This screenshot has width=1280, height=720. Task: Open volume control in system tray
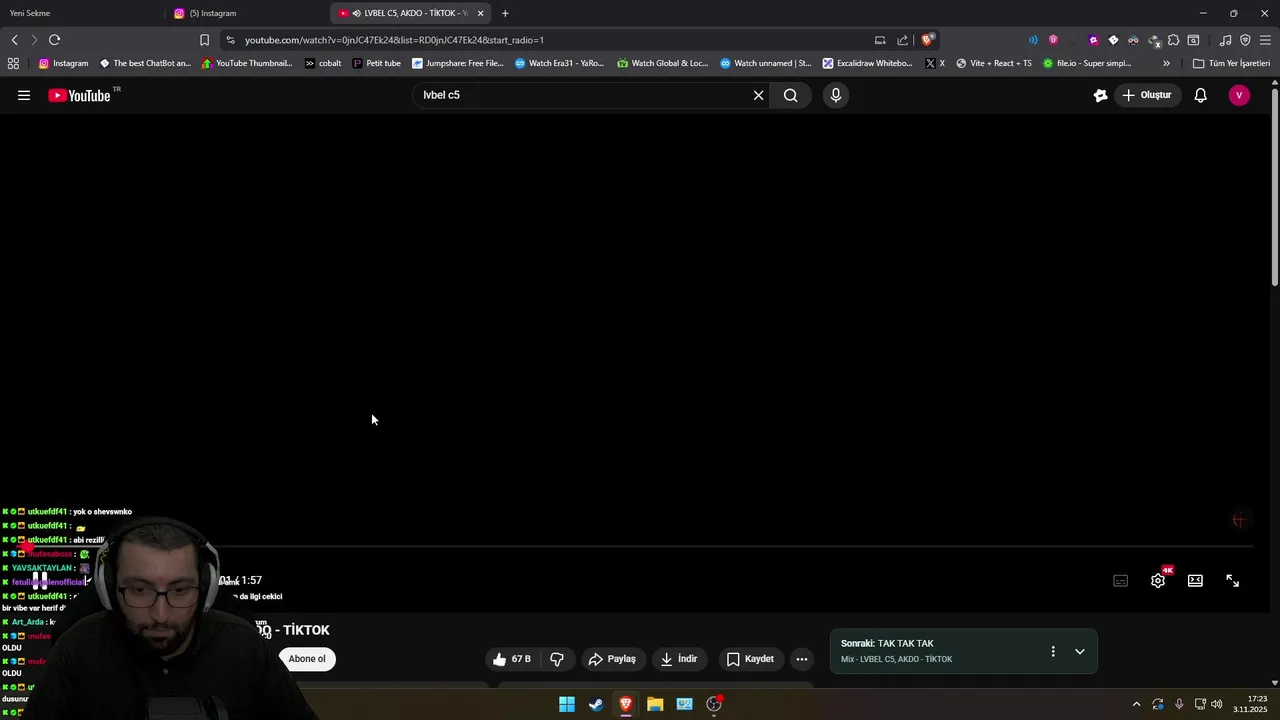tap(1217, 704)
